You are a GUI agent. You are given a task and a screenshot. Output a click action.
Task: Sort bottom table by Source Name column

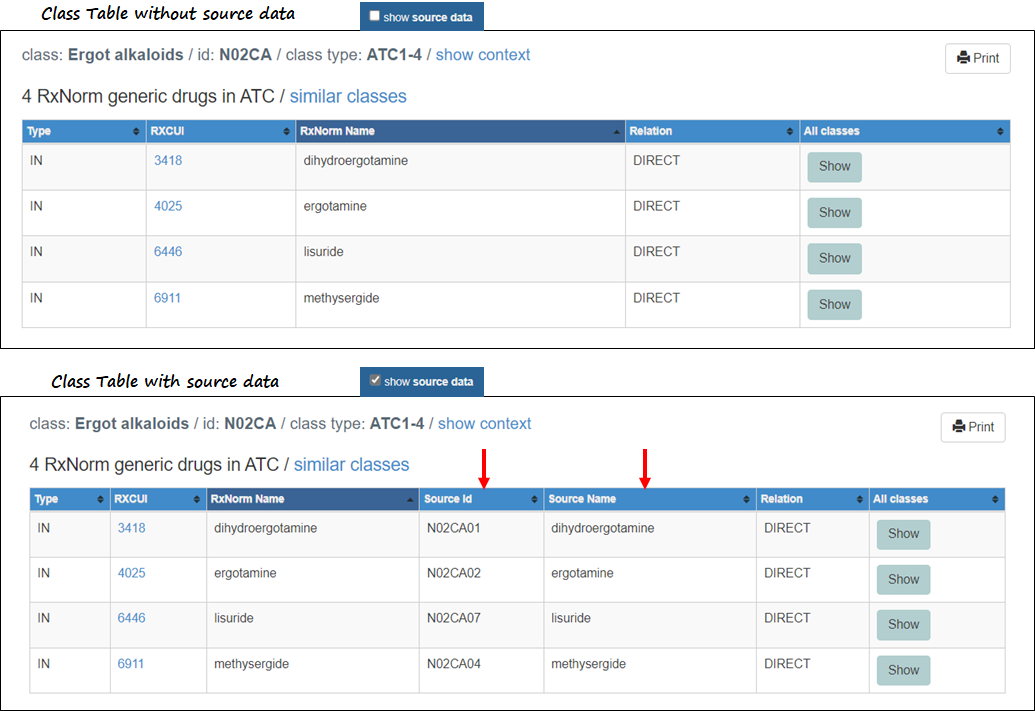coord(650,499)
